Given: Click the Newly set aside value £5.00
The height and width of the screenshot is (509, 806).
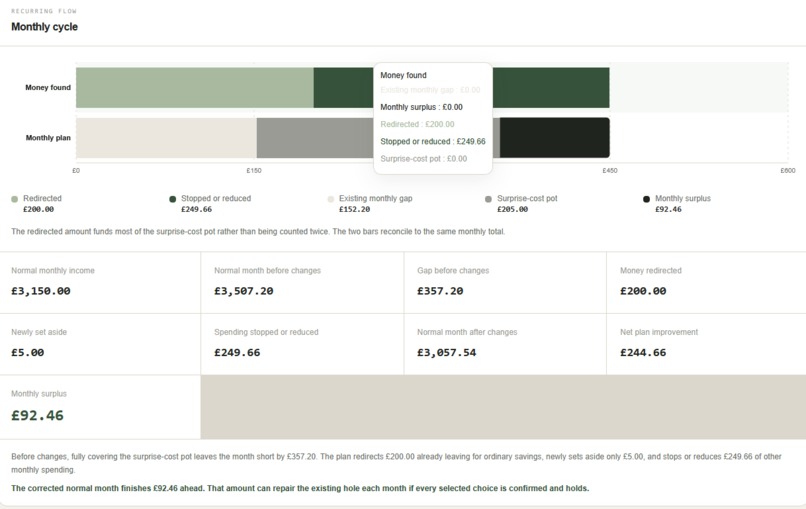Looking at the screenshot, I should click(28, 353).
